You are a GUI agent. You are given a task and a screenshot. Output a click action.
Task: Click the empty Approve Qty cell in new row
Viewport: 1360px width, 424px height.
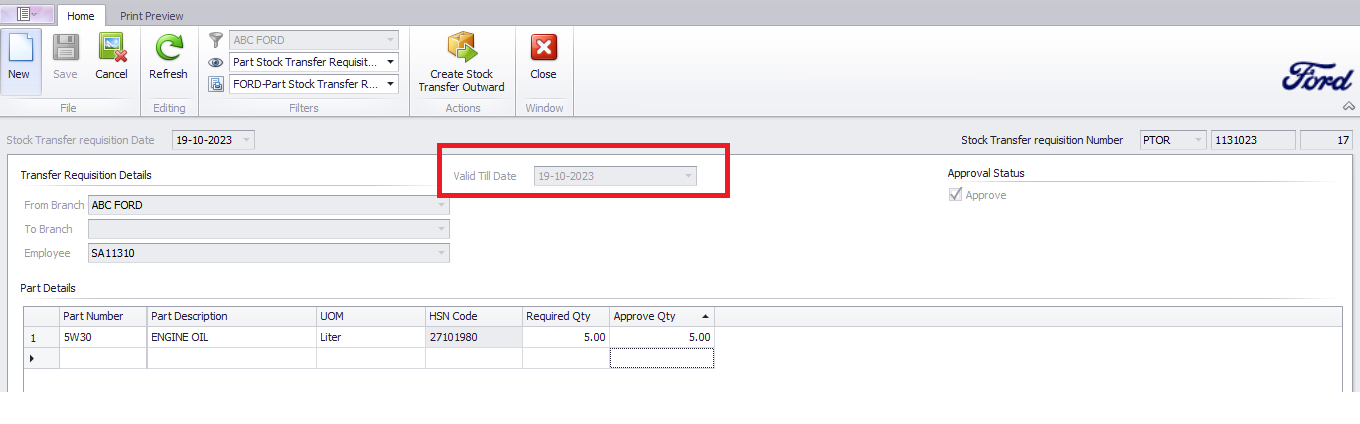click(x=662, y=358)
